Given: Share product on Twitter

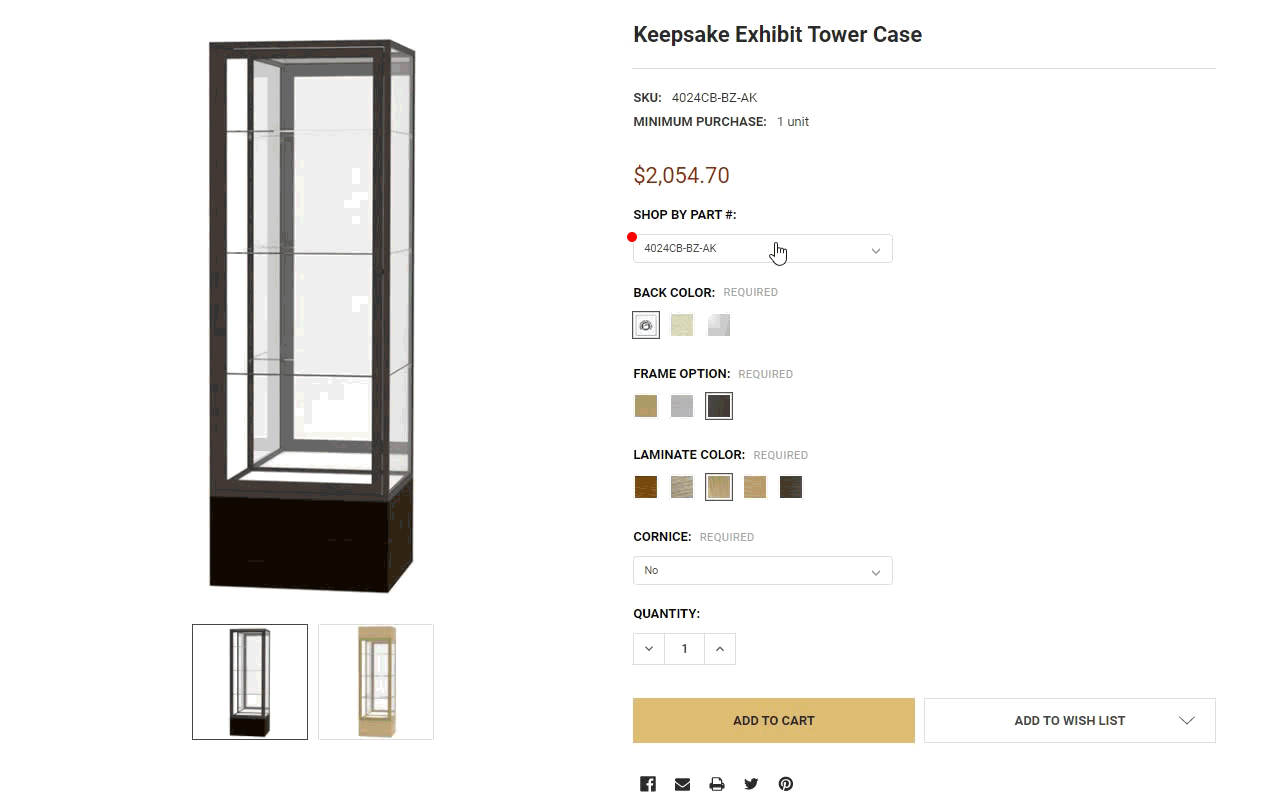Looking at the screenshot, I should point(751,784).
